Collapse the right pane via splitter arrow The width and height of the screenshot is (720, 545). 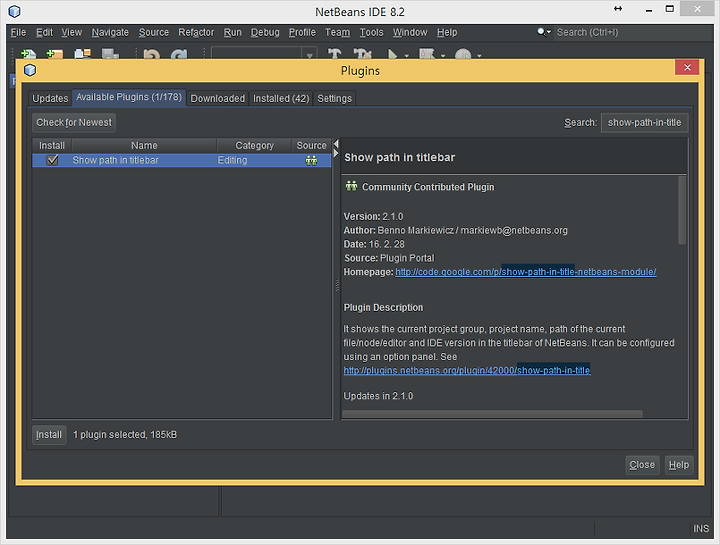tap(336, 153)
